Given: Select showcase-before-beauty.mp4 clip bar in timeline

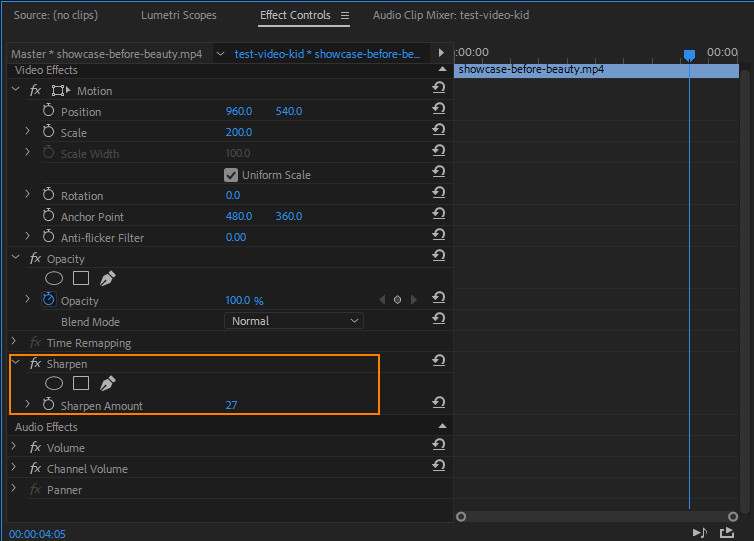Looking at the screenshot, I should pos(596,70).
